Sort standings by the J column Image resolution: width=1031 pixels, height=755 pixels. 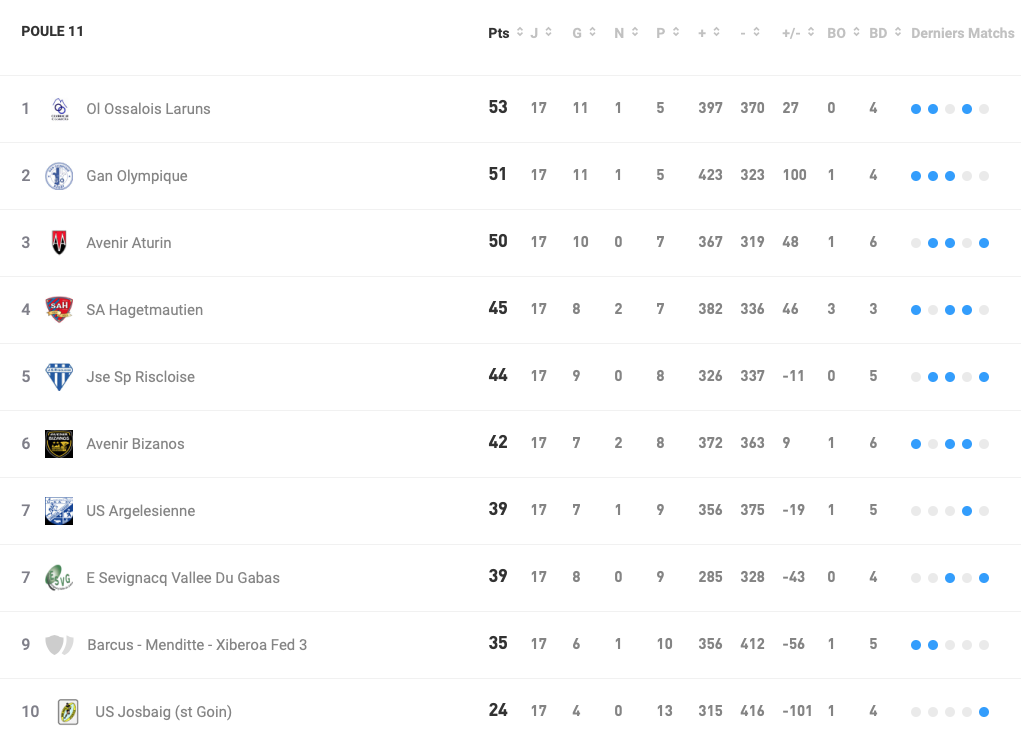pyautogui.click(x=541, y=33)
